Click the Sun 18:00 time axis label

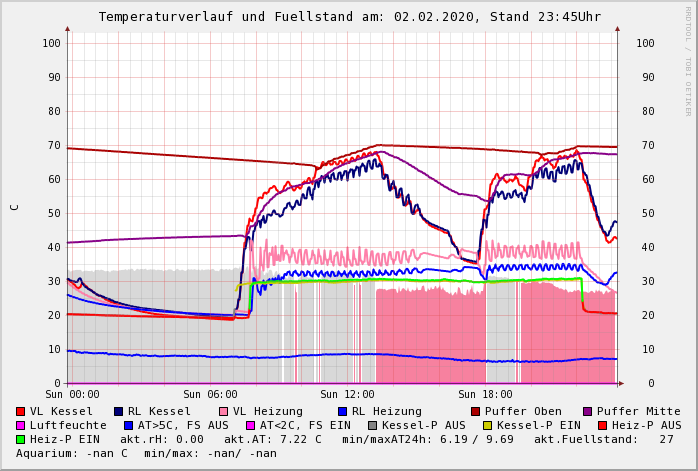coord(485,394)
